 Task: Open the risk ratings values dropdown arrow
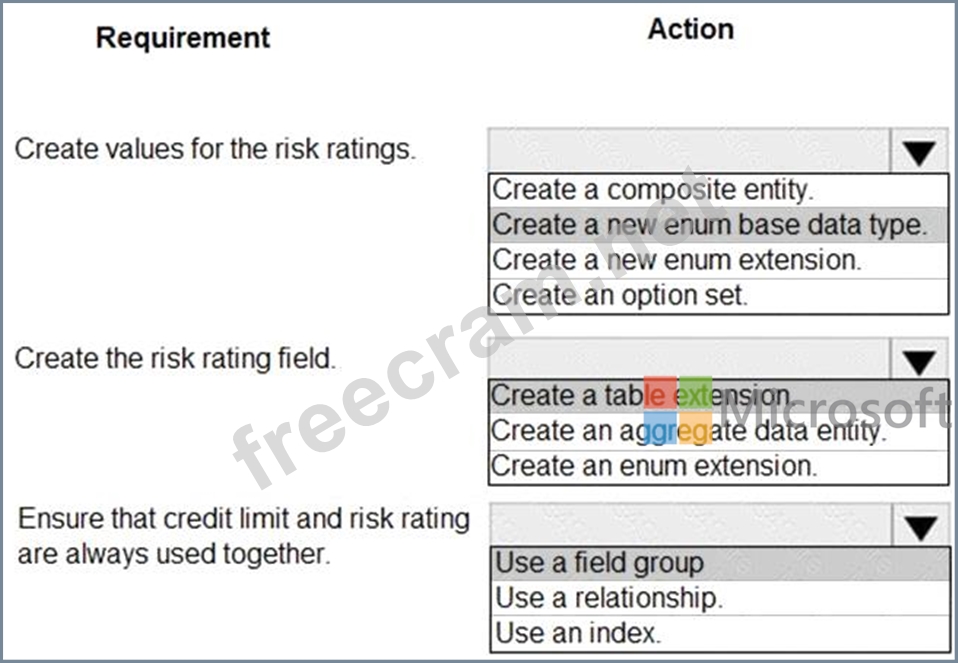pyautogui.click(x=920, y=151)
